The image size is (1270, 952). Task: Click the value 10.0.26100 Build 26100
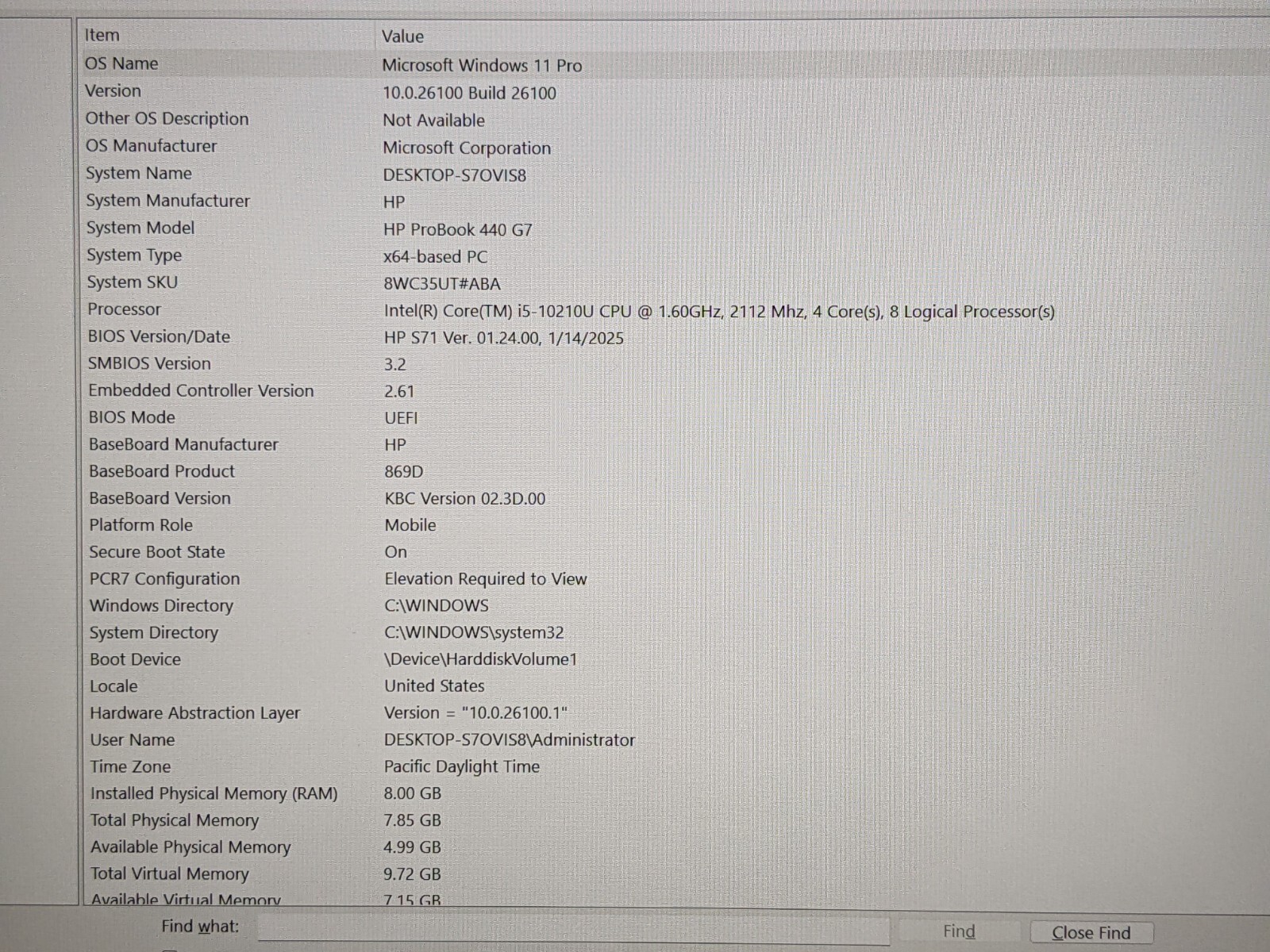(469, 93)
